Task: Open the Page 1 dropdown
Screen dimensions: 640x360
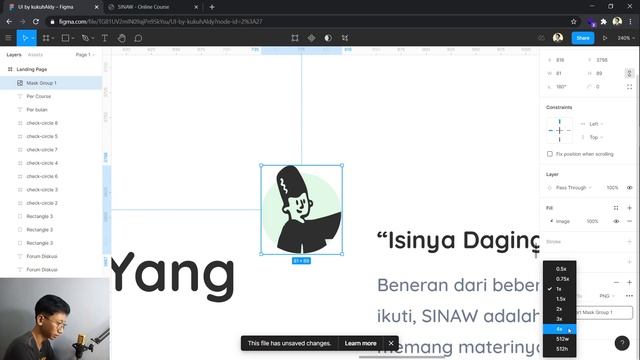Action: (x=85, y=55)
